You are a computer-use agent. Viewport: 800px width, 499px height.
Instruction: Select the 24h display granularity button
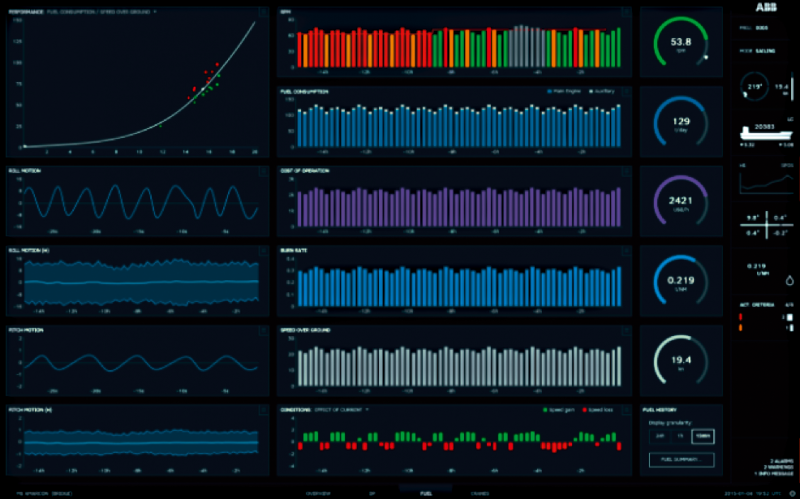click(x=659, y=437)
